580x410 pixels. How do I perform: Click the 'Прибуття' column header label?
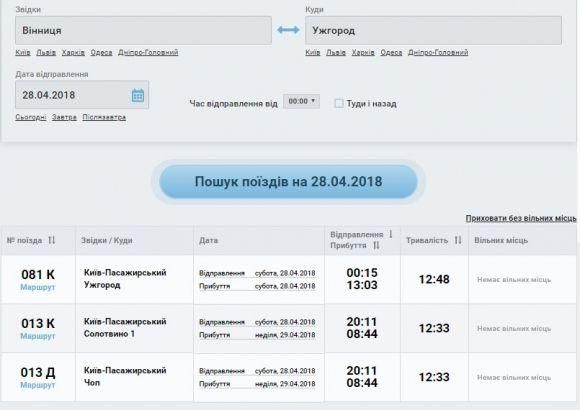348,245
